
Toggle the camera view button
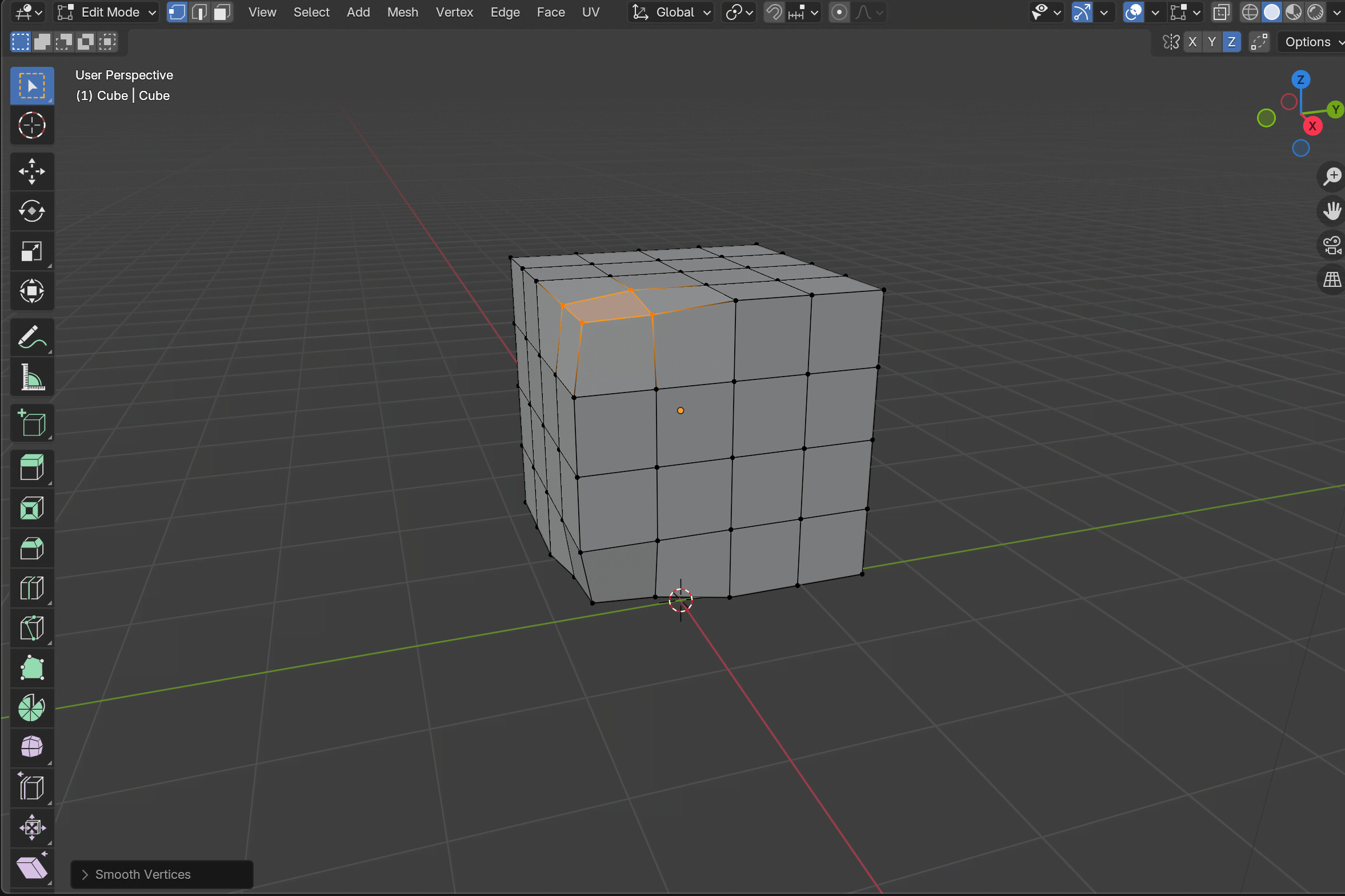click(x=1332, y=246)
